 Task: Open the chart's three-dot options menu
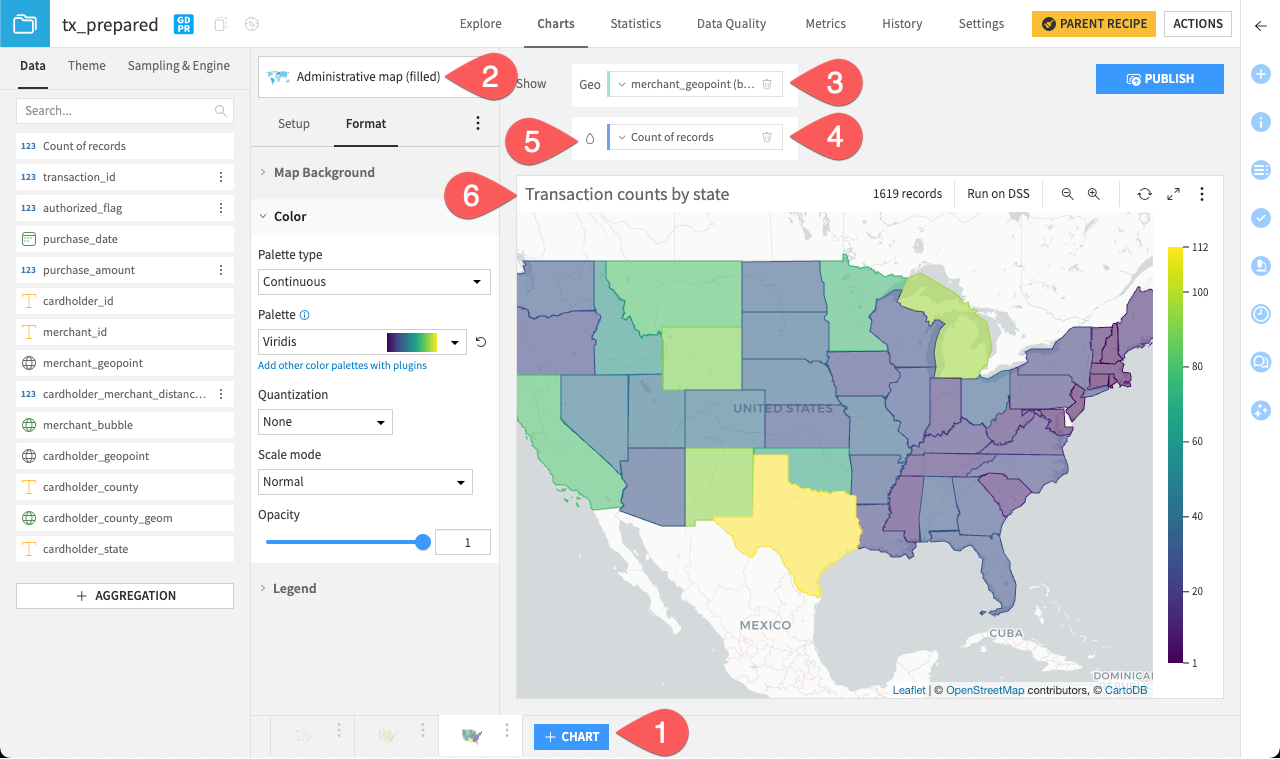1202,193
